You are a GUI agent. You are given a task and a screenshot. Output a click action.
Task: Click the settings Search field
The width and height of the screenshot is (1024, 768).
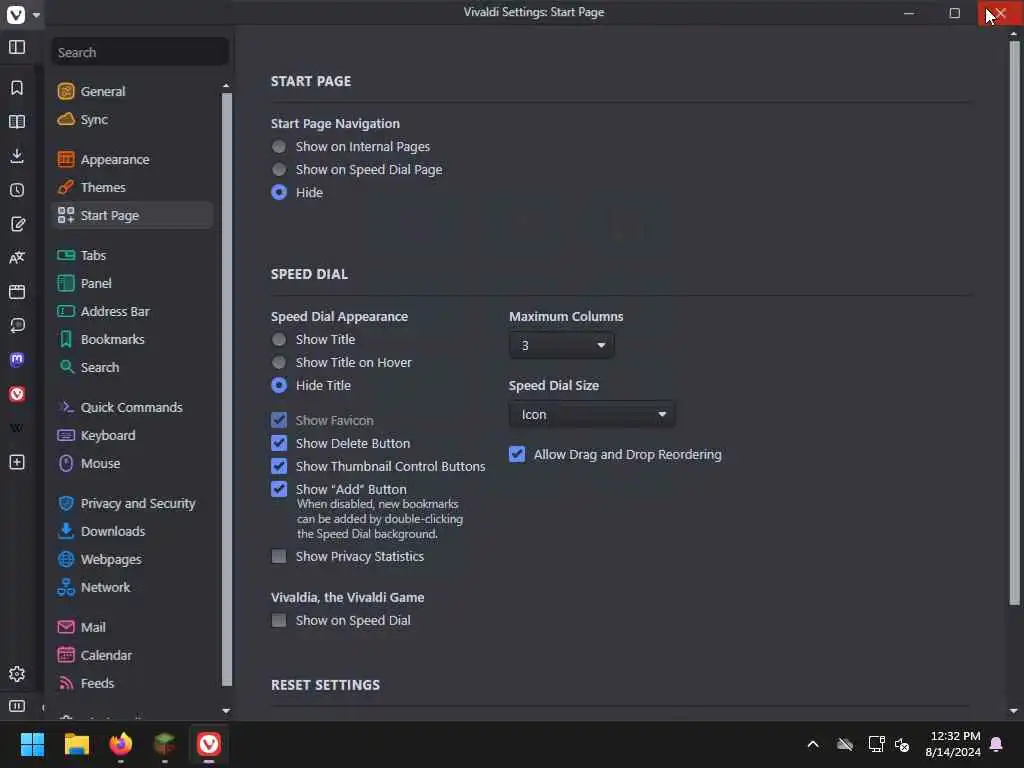140,52
